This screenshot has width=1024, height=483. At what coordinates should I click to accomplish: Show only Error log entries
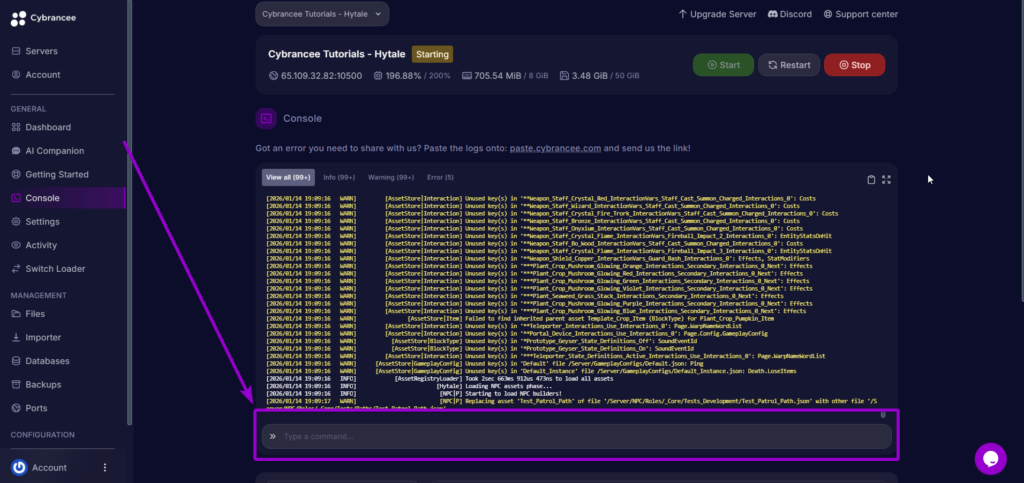440,178
